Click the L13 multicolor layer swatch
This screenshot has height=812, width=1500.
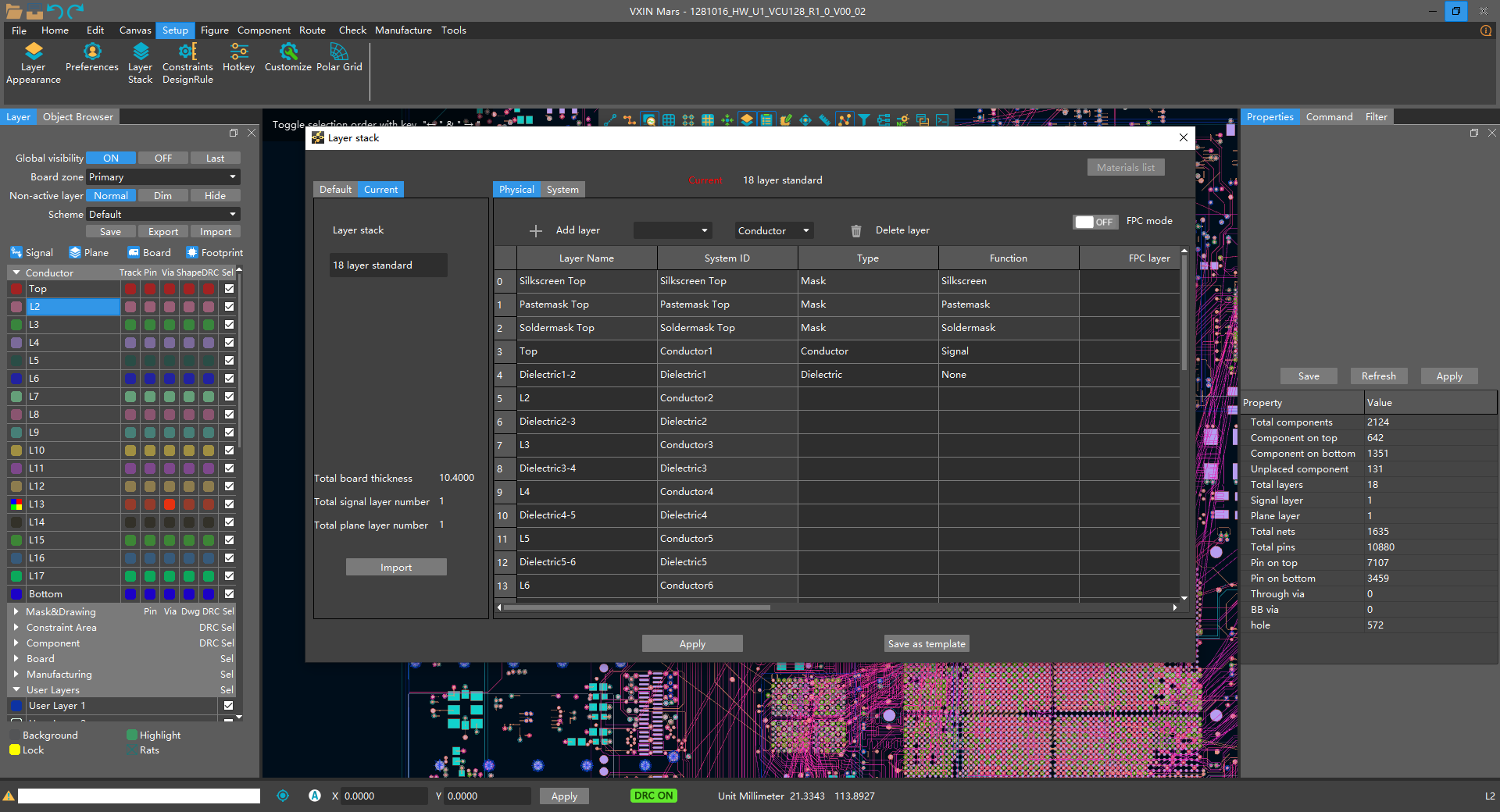[16, 504]
